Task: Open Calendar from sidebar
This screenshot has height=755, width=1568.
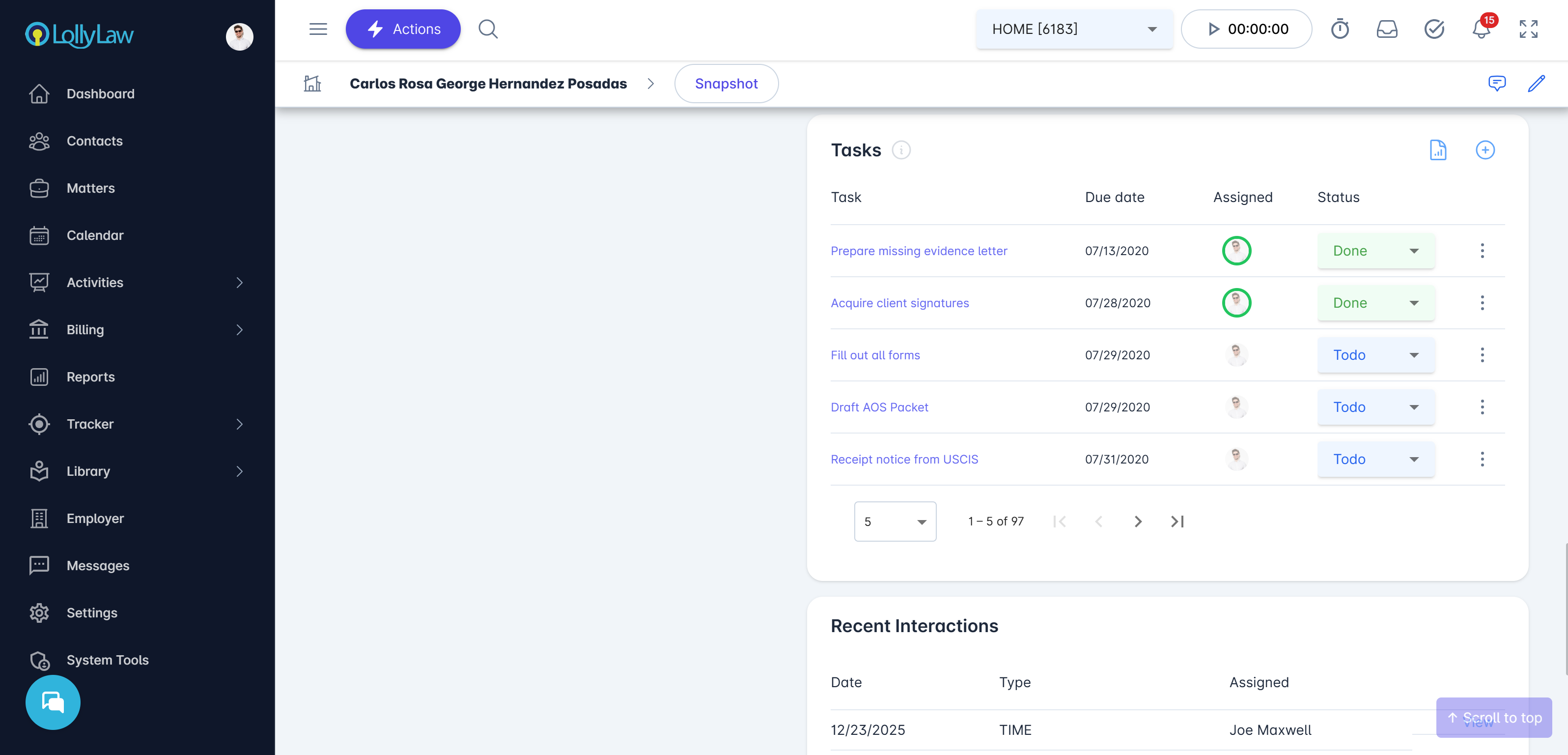Action: [x=95, y=235]
